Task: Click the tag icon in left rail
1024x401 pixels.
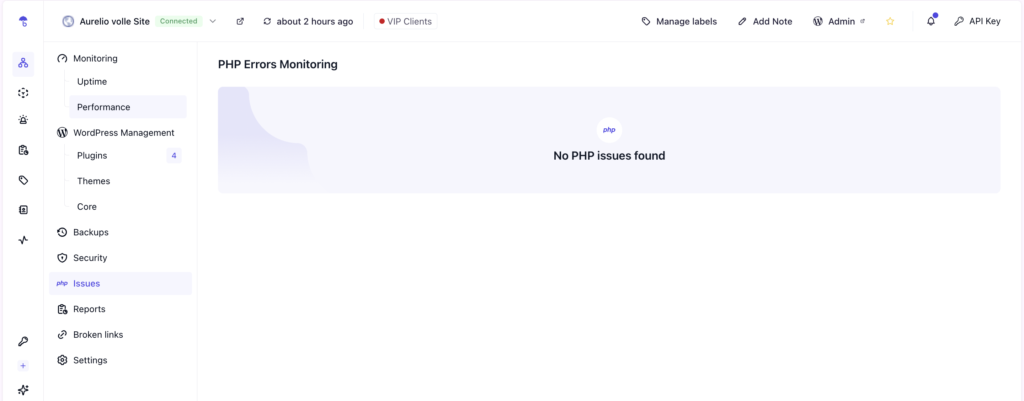Action: 23,180
